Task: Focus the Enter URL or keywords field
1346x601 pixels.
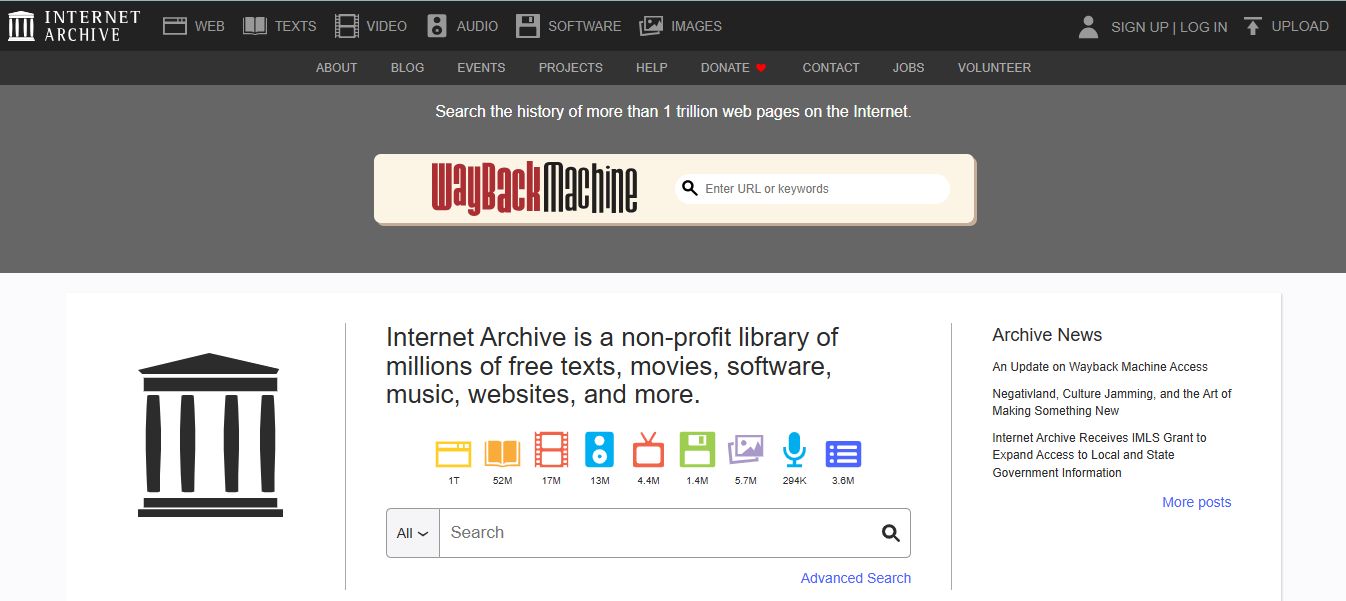Action: [x=812, y=189]
